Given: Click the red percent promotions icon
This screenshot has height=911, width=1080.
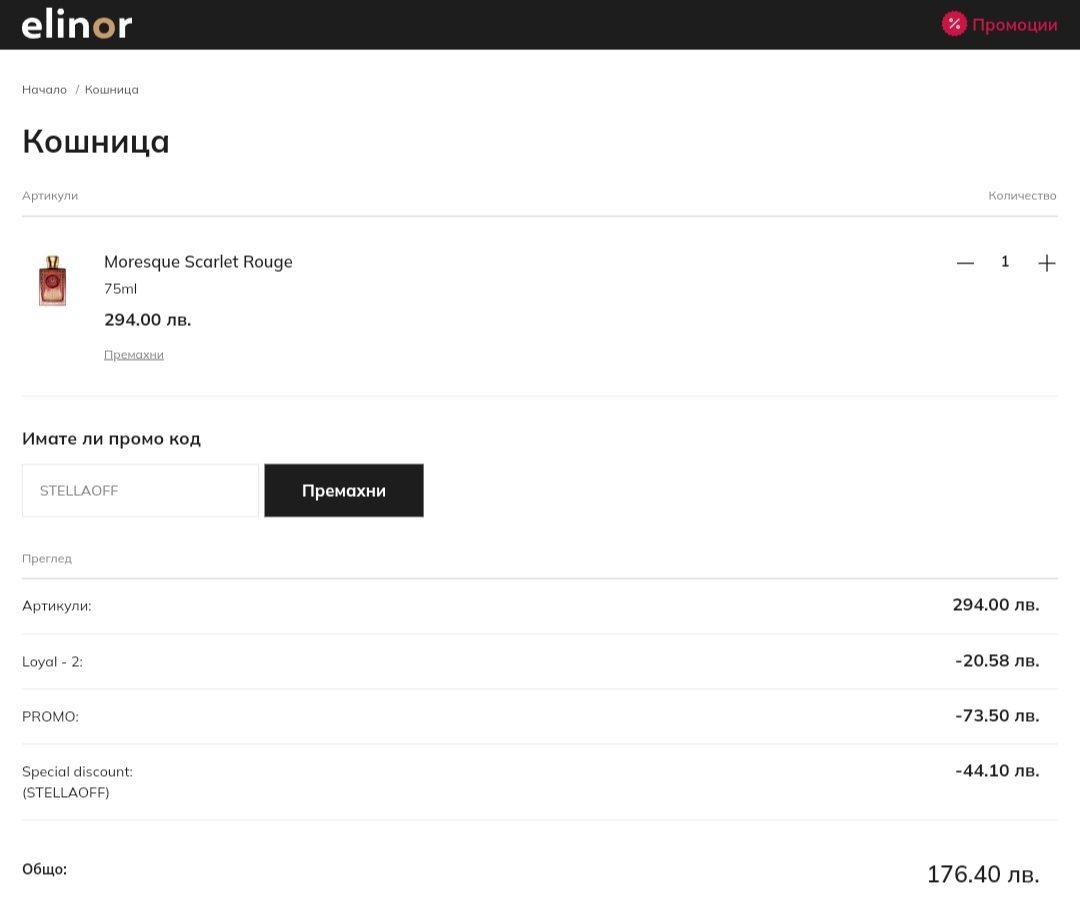Looking at the screenshot, I should coord(954,24).
